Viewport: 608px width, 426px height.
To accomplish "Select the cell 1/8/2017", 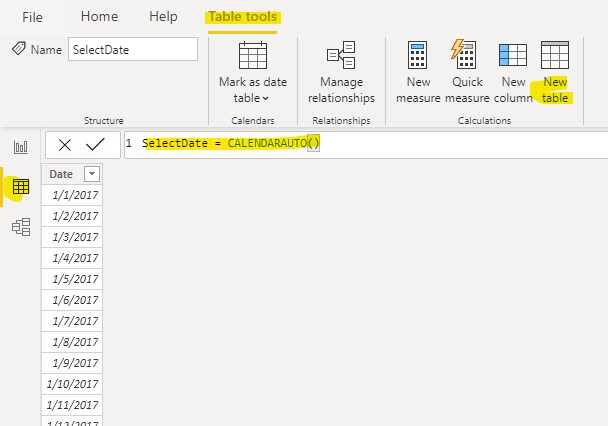I will pyautogui.click(x=72, y=342).
